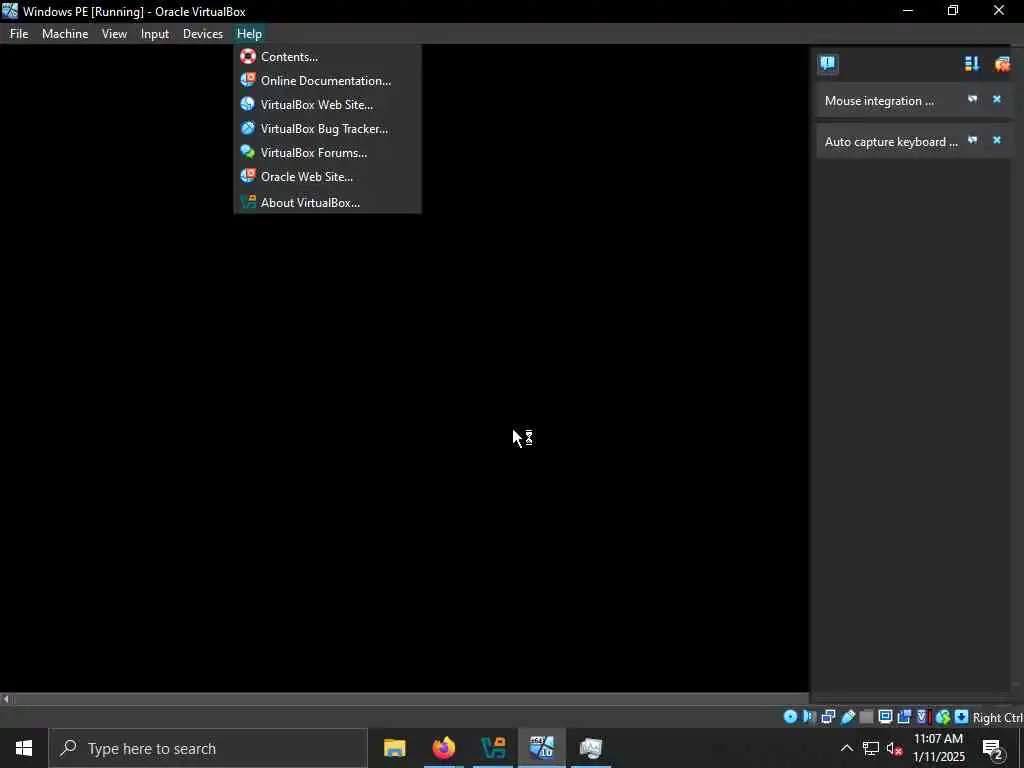Click the muted volume tray icon
Image resolution: width=1024 pixels, height=768 pixels.
894,748
